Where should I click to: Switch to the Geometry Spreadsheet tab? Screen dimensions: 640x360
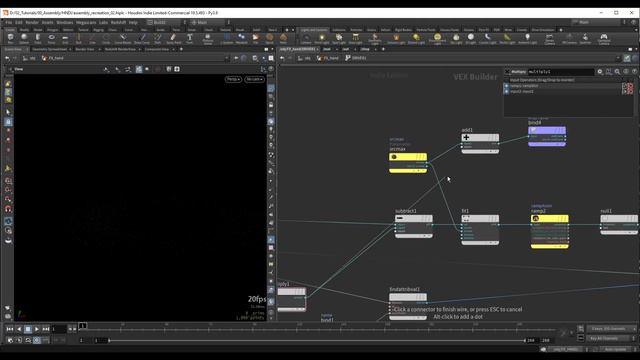[x=49, y=49]
